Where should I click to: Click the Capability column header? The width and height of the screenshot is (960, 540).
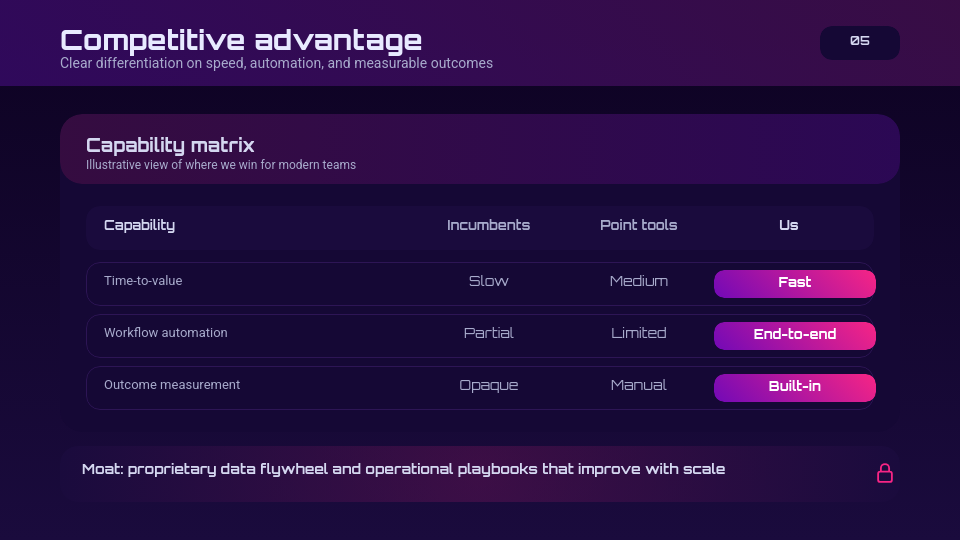[x=139, y=225]
